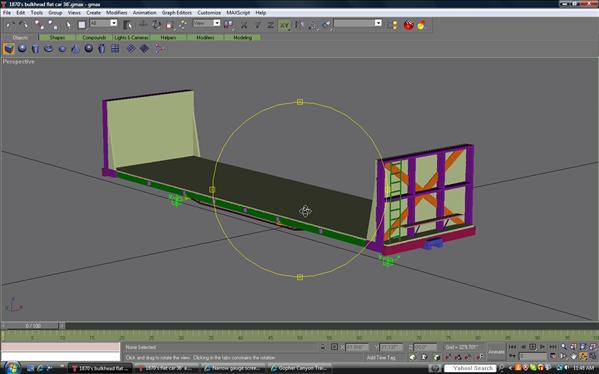Click the Zoom magnifier viewport control
The height and width of the screenshot is (374, 599).
coord(564,347)
